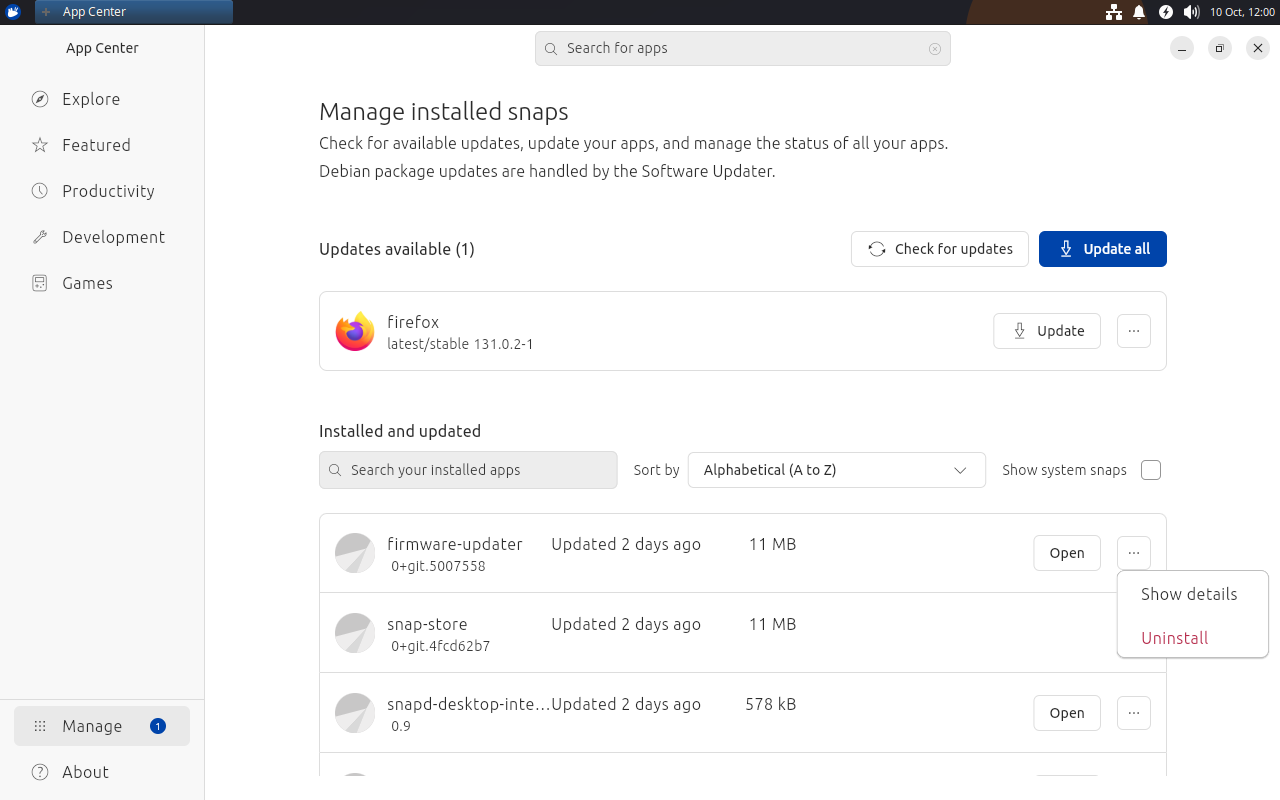Maximize the App Center window
The width and height of the screenshot is (1280, 800).
tap(1220, 48)
